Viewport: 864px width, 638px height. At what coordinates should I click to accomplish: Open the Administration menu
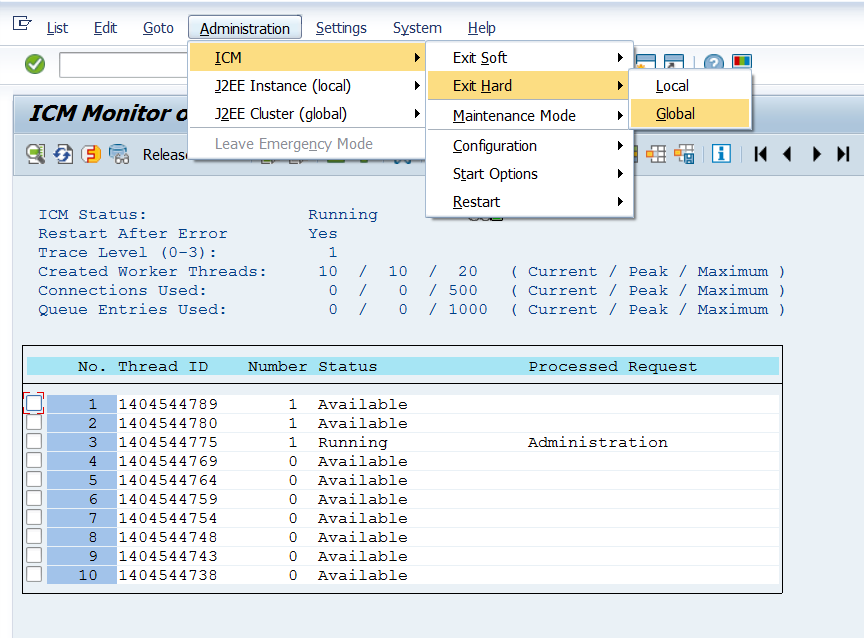(245, 28)
